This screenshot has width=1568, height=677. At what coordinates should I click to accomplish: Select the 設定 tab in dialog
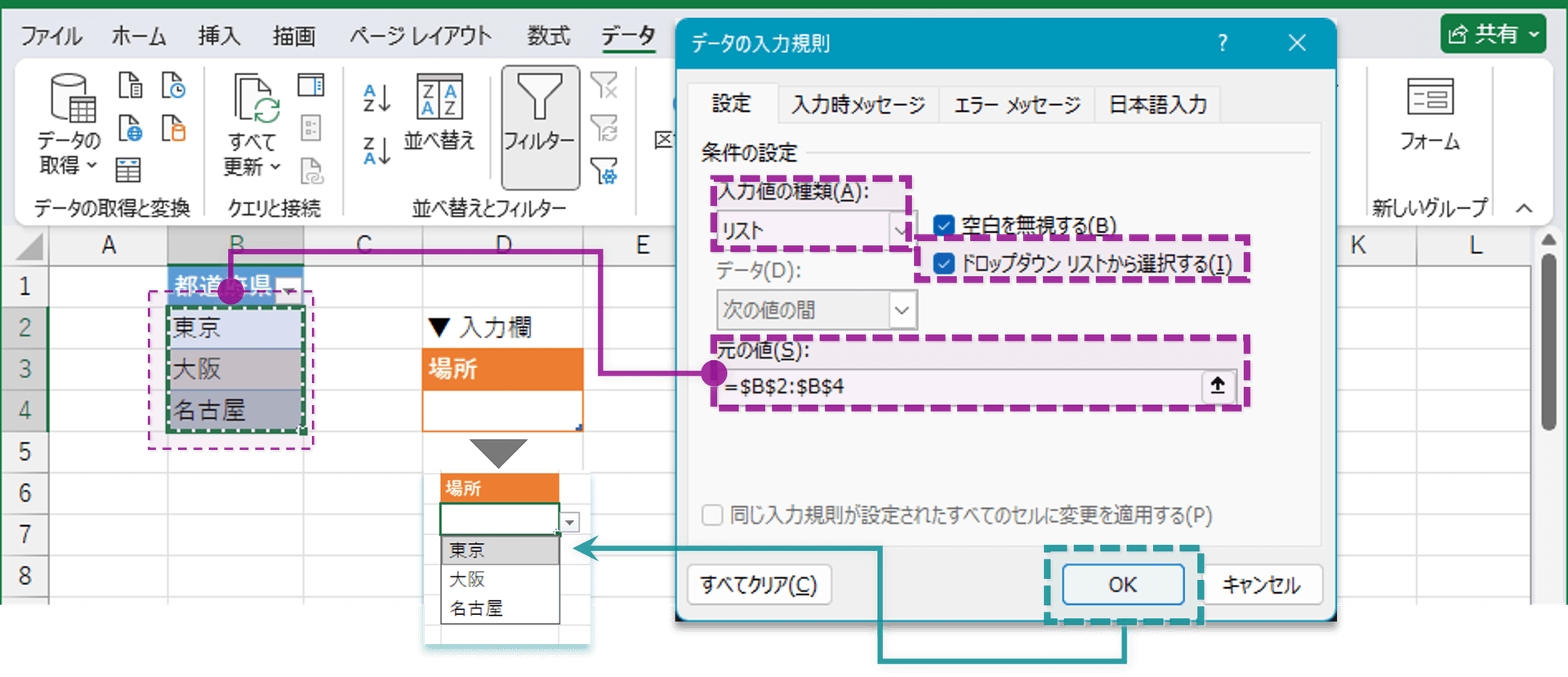pyautogui.click(x=732, y=104)
